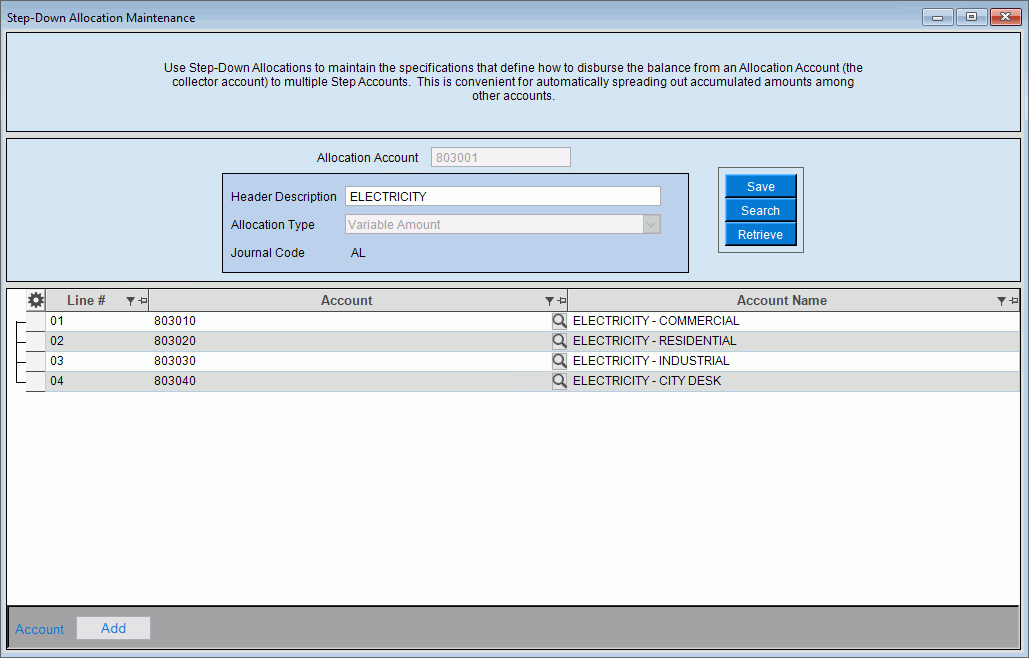The image size is (1029, 658).
Task: Pin the Account column
Action: 561,301
